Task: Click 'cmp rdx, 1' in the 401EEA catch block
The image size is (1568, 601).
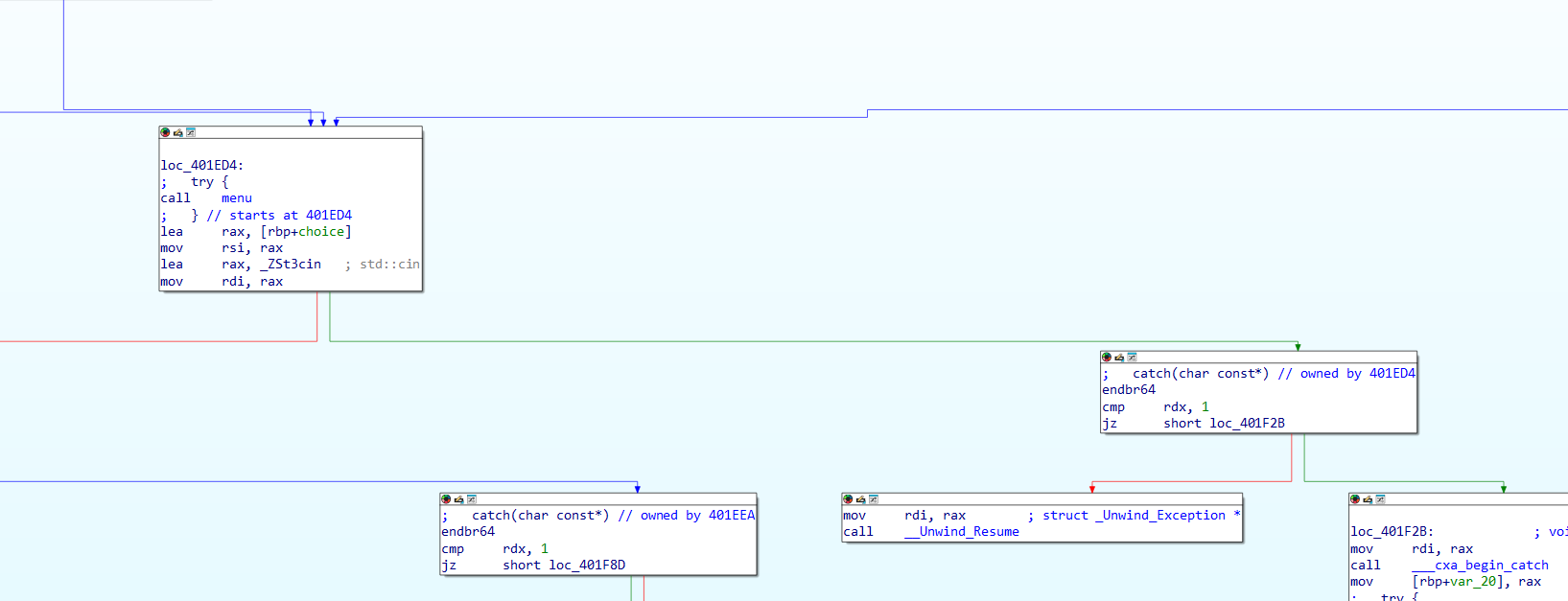Action: pos(495,549)
